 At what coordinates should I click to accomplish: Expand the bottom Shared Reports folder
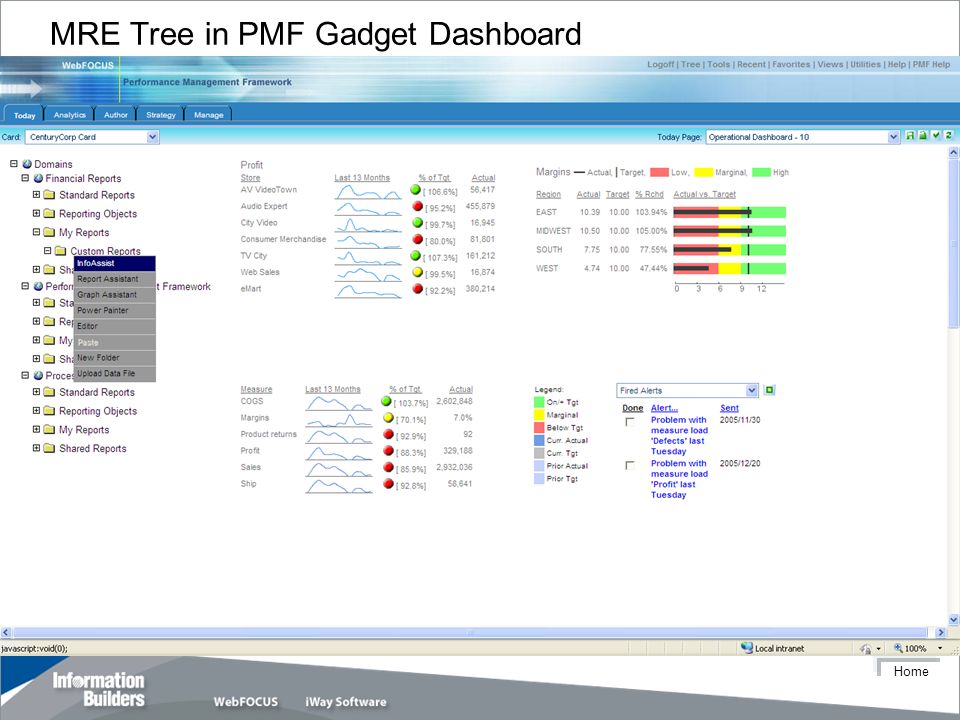click(x=36, y=448)
